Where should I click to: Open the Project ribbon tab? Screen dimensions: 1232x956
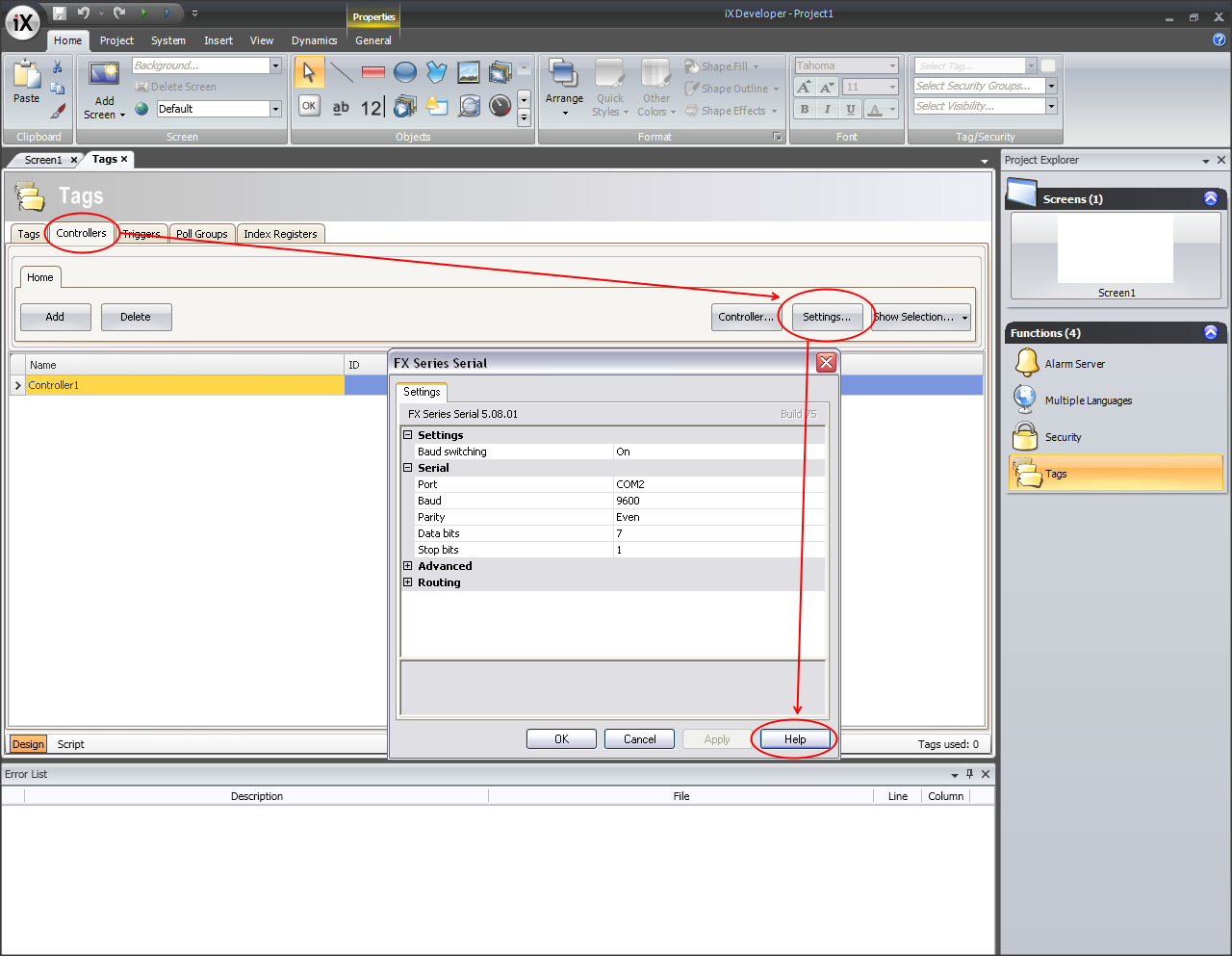(x=116, y=40)
